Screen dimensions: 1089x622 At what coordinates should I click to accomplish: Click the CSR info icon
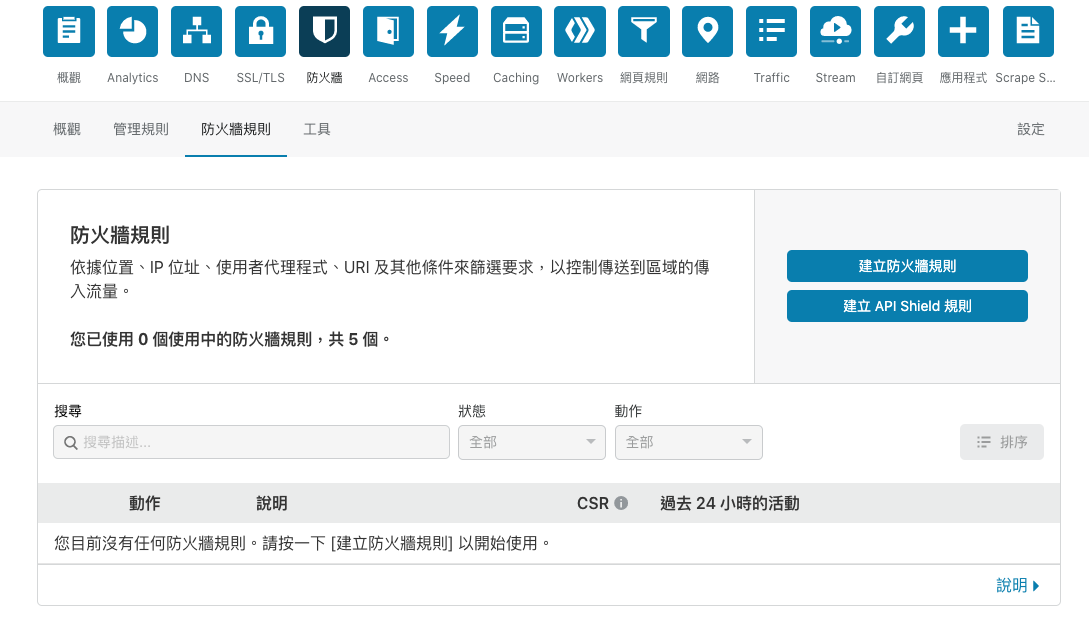pos(621,503)
